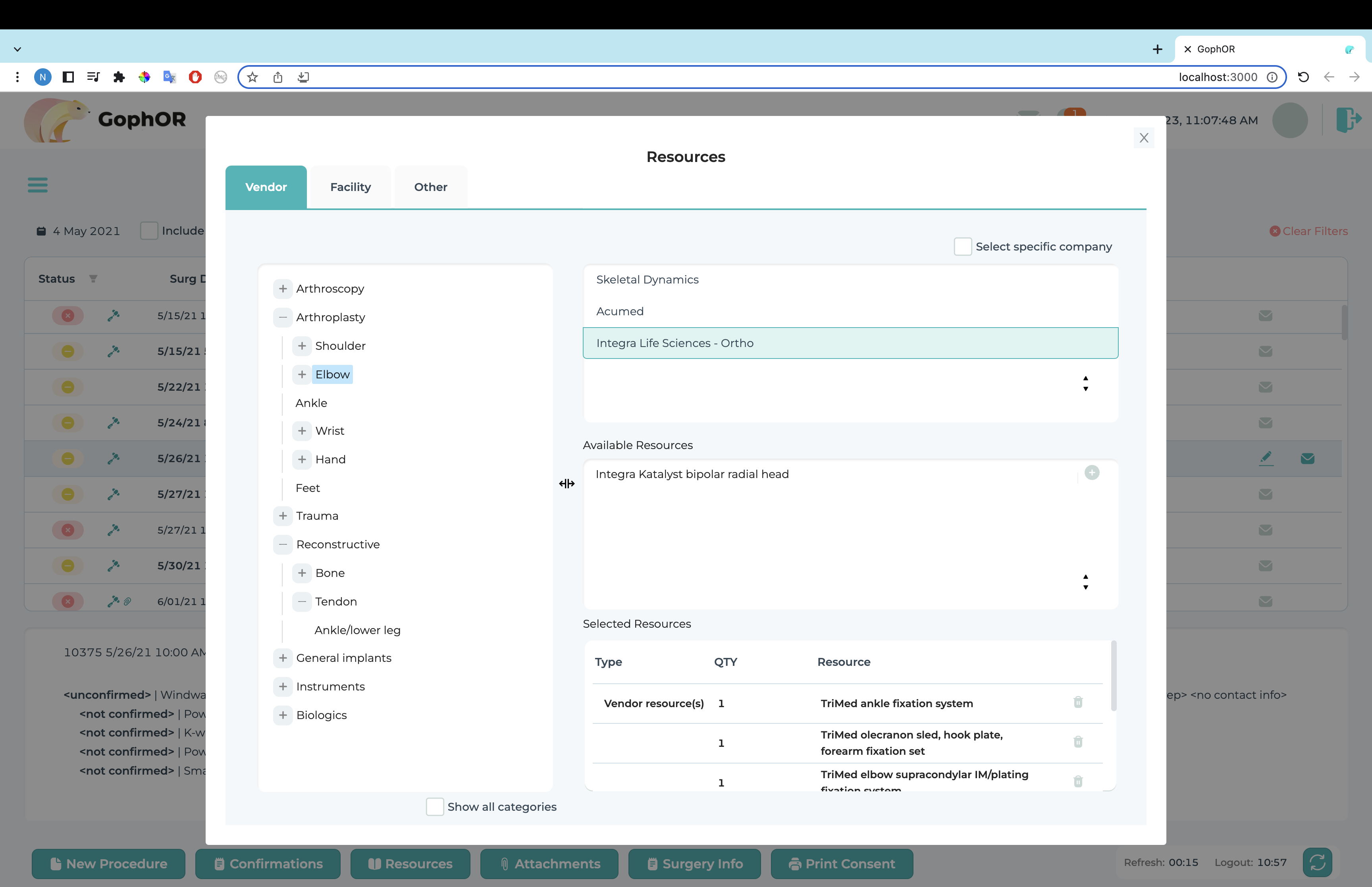Click the mail icon in 5/26/21 row
Image resolution: width=1372 pixels, height=887 pixels.
coord(1308,459)
